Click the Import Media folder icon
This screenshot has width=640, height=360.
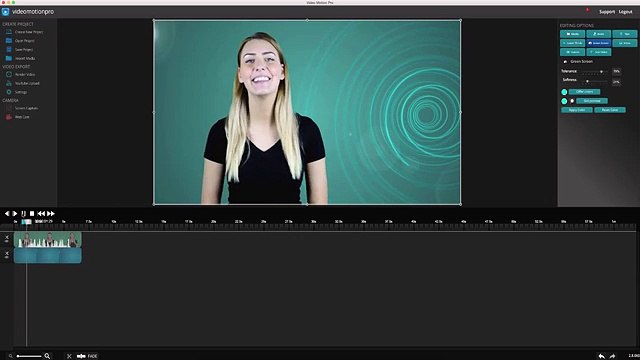(9, 58)
